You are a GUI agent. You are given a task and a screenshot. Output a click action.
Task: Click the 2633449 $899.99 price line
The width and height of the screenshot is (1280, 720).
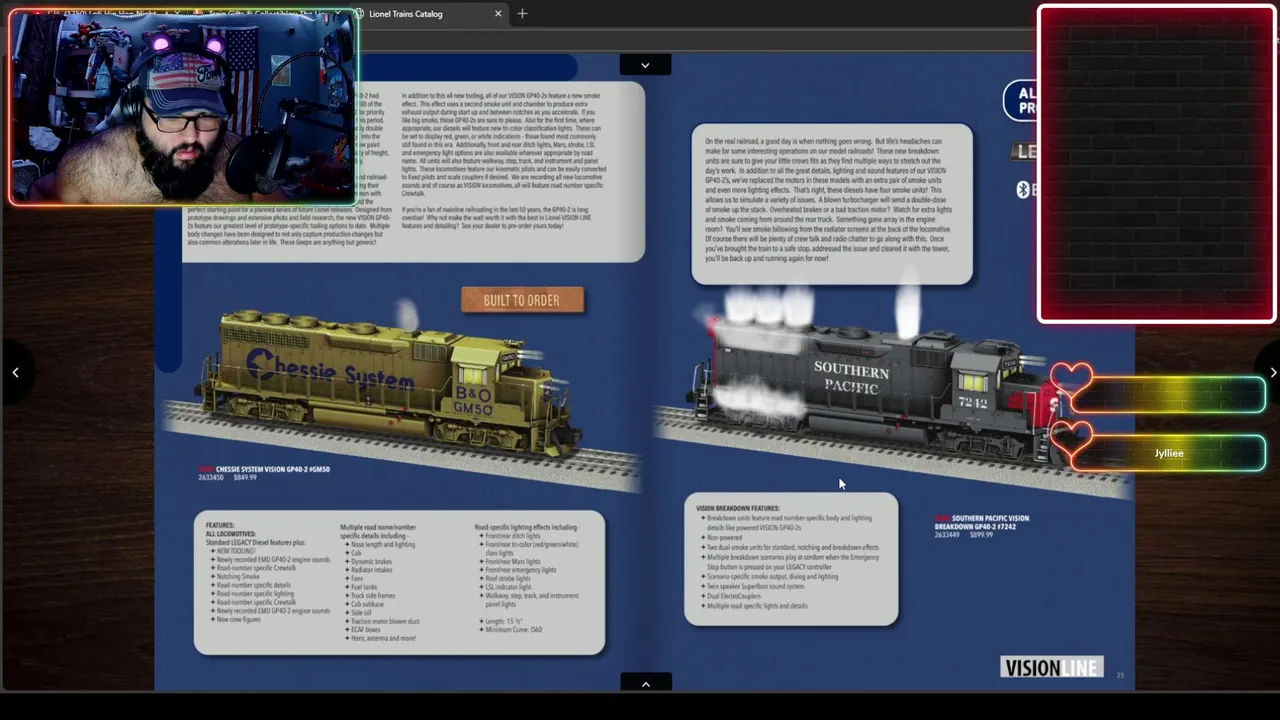point(964,535)
